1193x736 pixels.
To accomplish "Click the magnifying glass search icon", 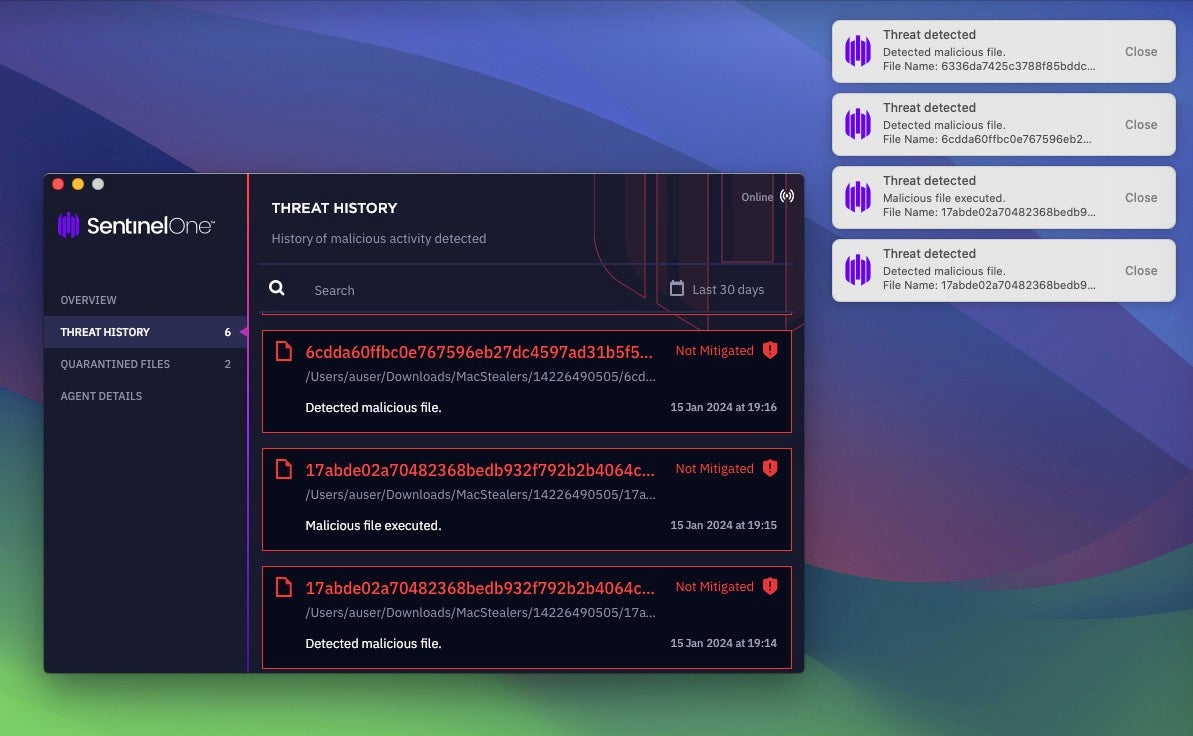I will (277, 288).
